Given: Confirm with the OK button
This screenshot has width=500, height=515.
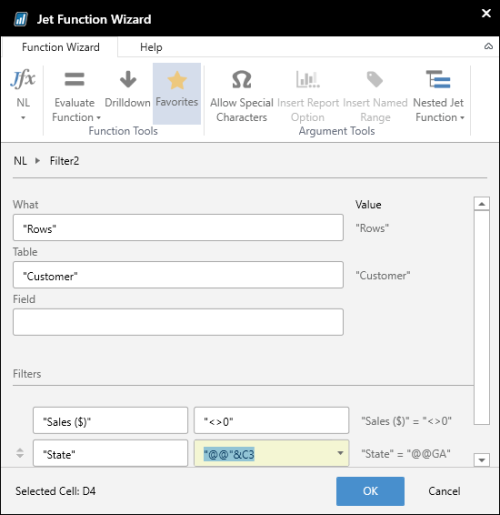Looking at the screenshot, I should click(x=370, y=491).
